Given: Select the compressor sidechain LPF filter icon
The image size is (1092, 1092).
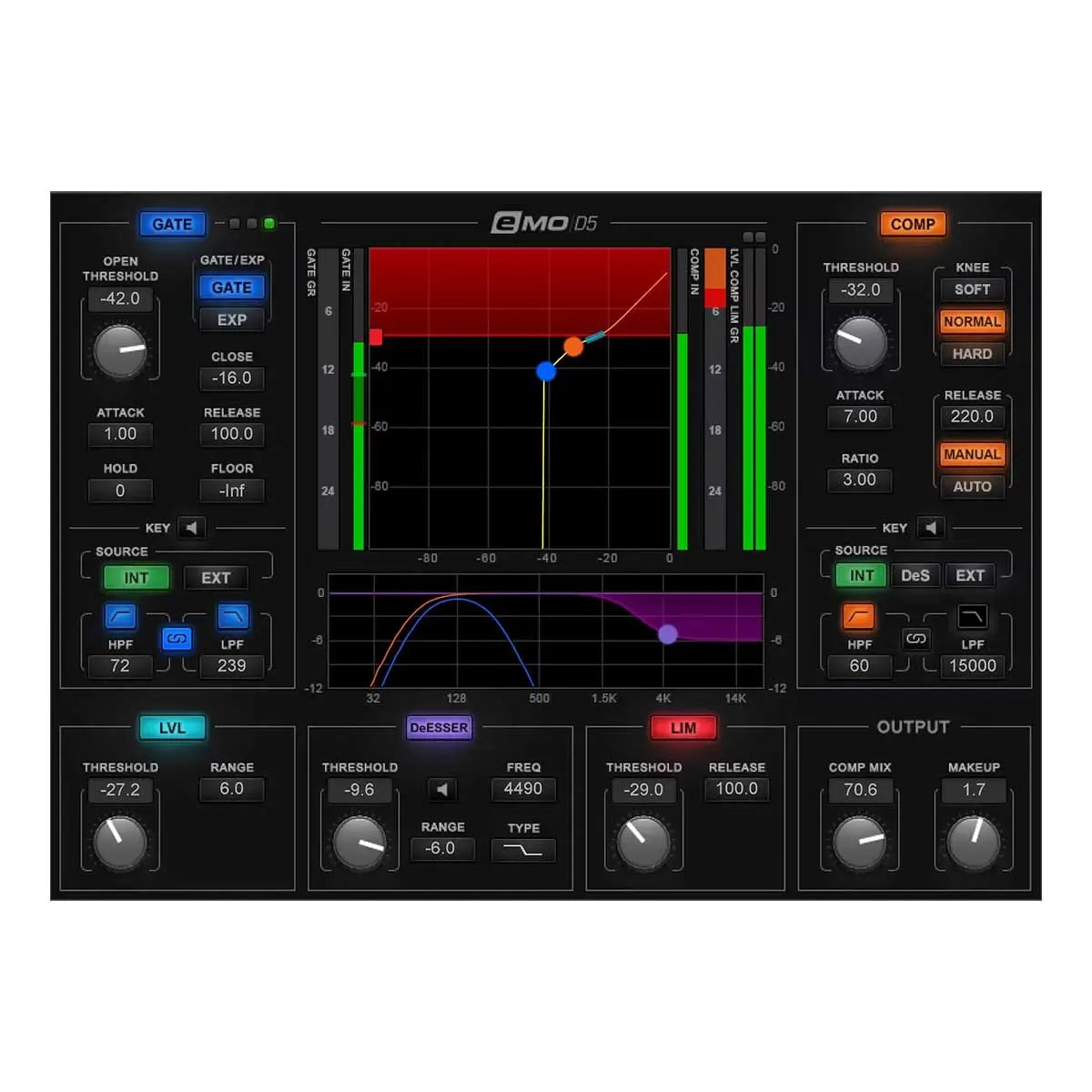Looking at the screenshot, I should (972, 616).
